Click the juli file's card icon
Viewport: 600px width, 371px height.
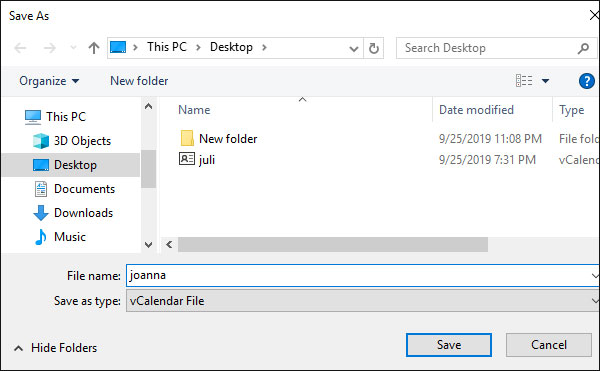pyautogui.click(x=187, y=159)
